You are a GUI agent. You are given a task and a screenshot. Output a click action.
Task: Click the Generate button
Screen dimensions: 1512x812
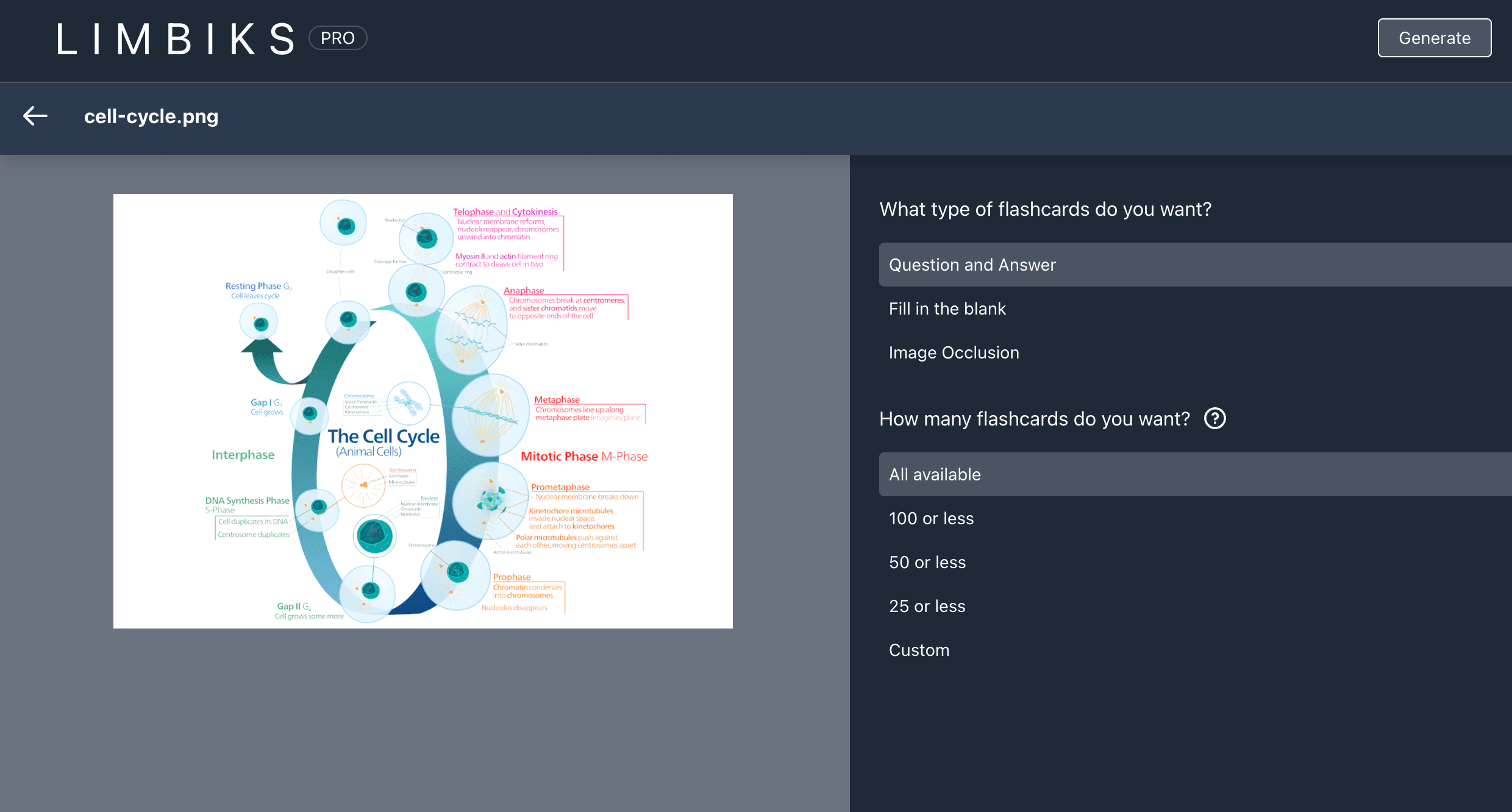pyautogui.click(x=1434, y=38)
